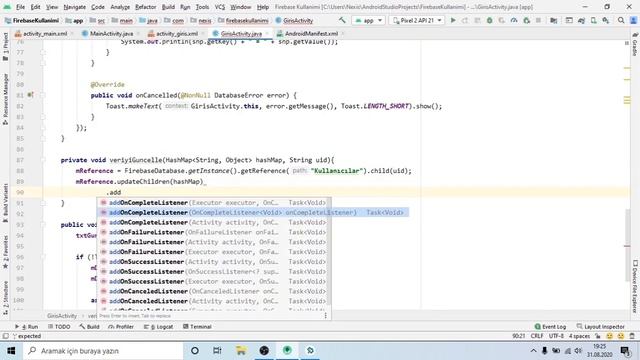Run the app with the green play icon
Image resolution: width=640 pixels, height=360 pixels.
453,20
